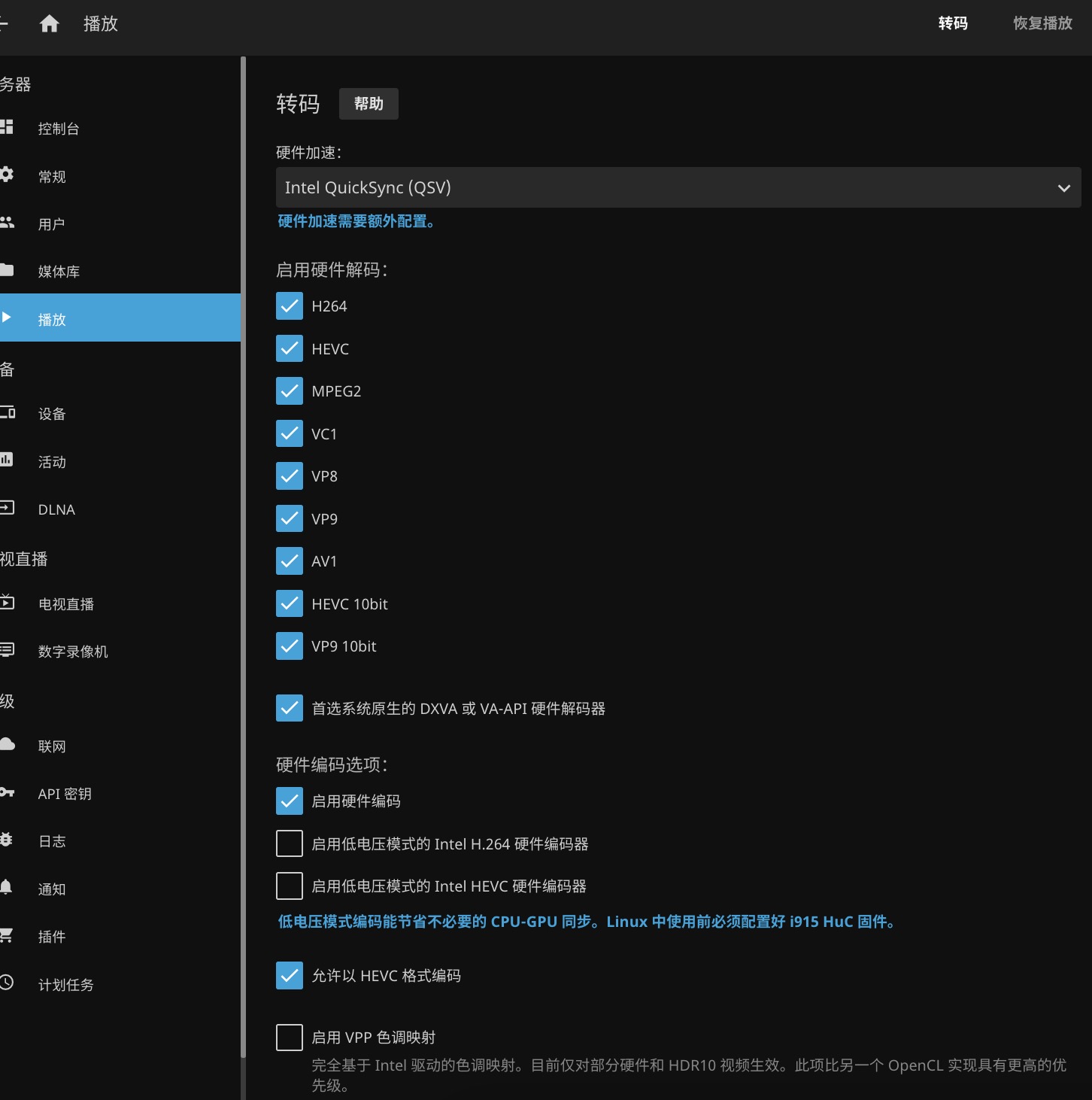Switch to the 恢复播放 tab

pyautogui.click(x=1042, y=23)
